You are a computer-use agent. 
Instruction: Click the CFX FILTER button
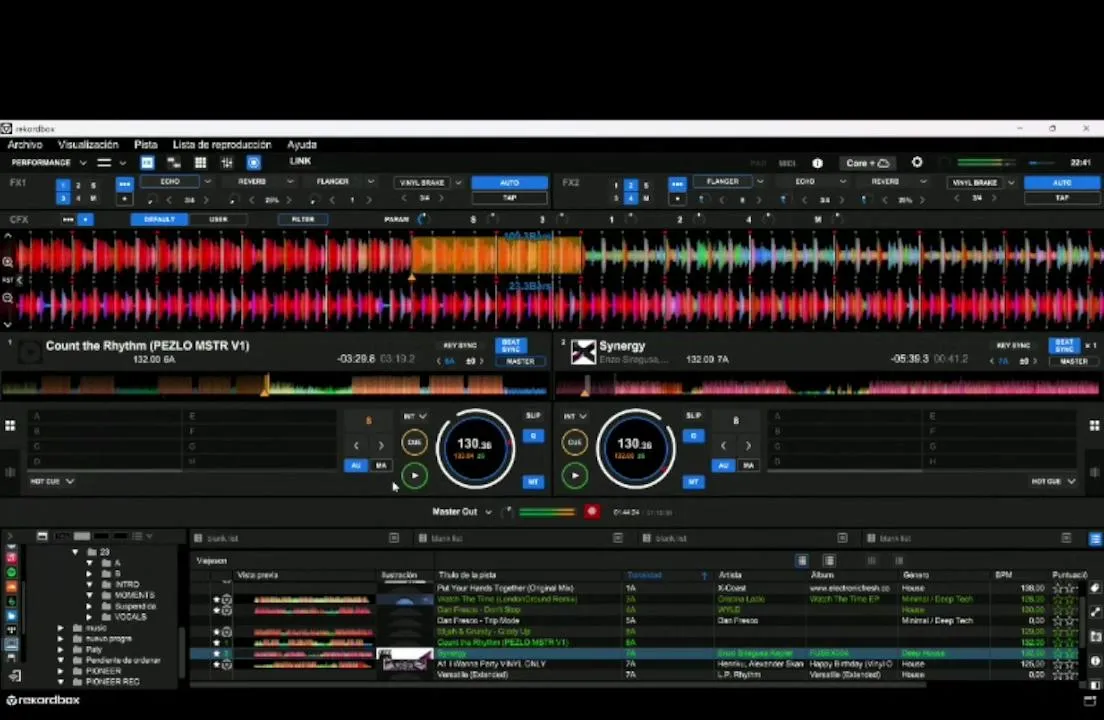(x=303, y=220)
